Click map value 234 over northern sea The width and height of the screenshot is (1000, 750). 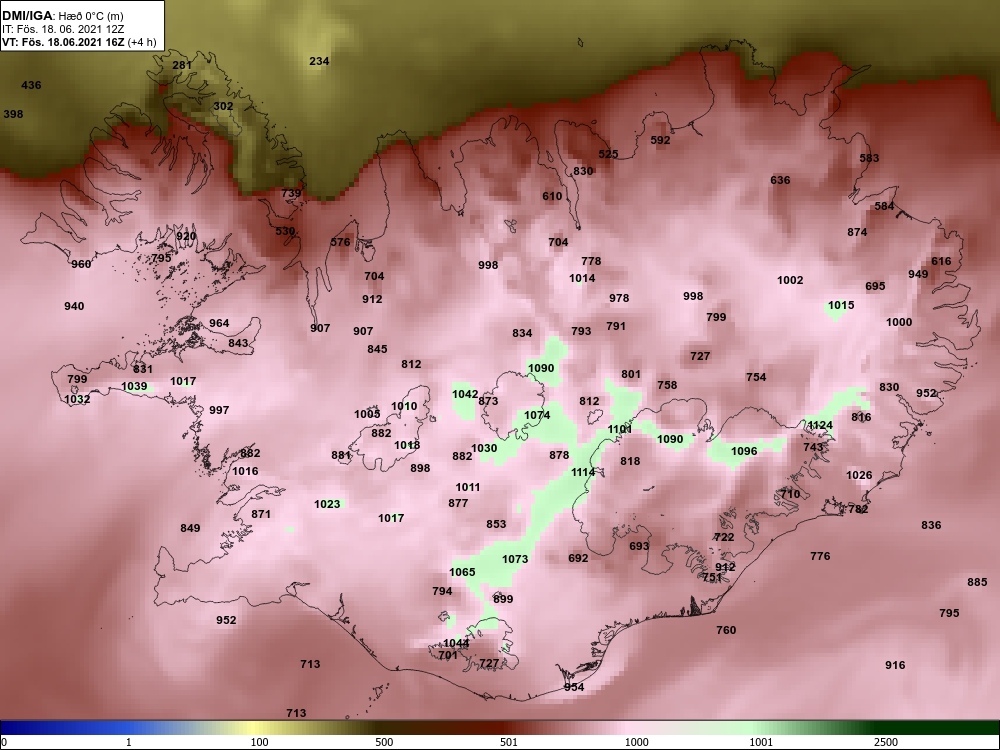coord(319,61)
